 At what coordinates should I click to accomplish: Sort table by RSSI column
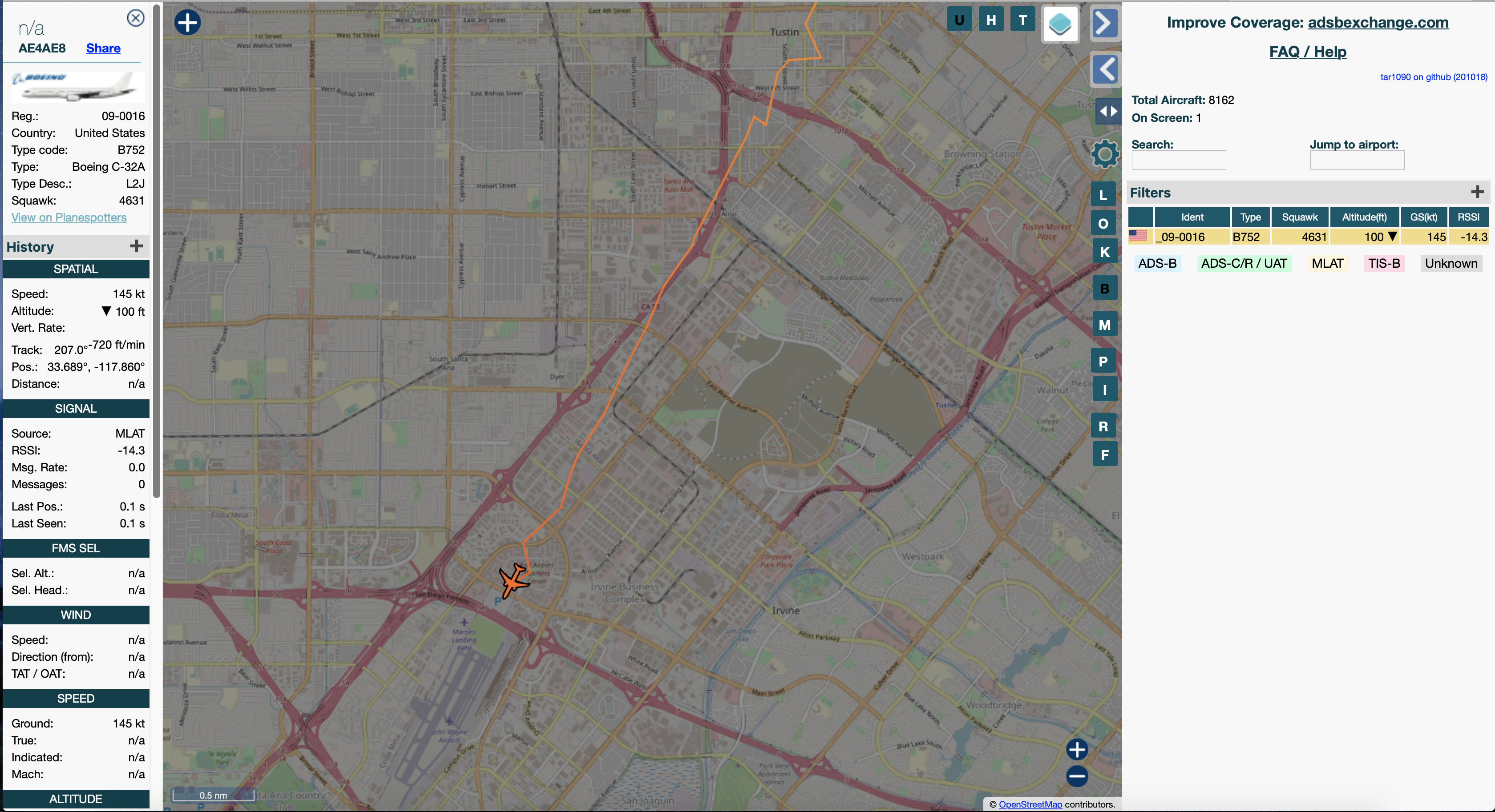(1468, 217)
